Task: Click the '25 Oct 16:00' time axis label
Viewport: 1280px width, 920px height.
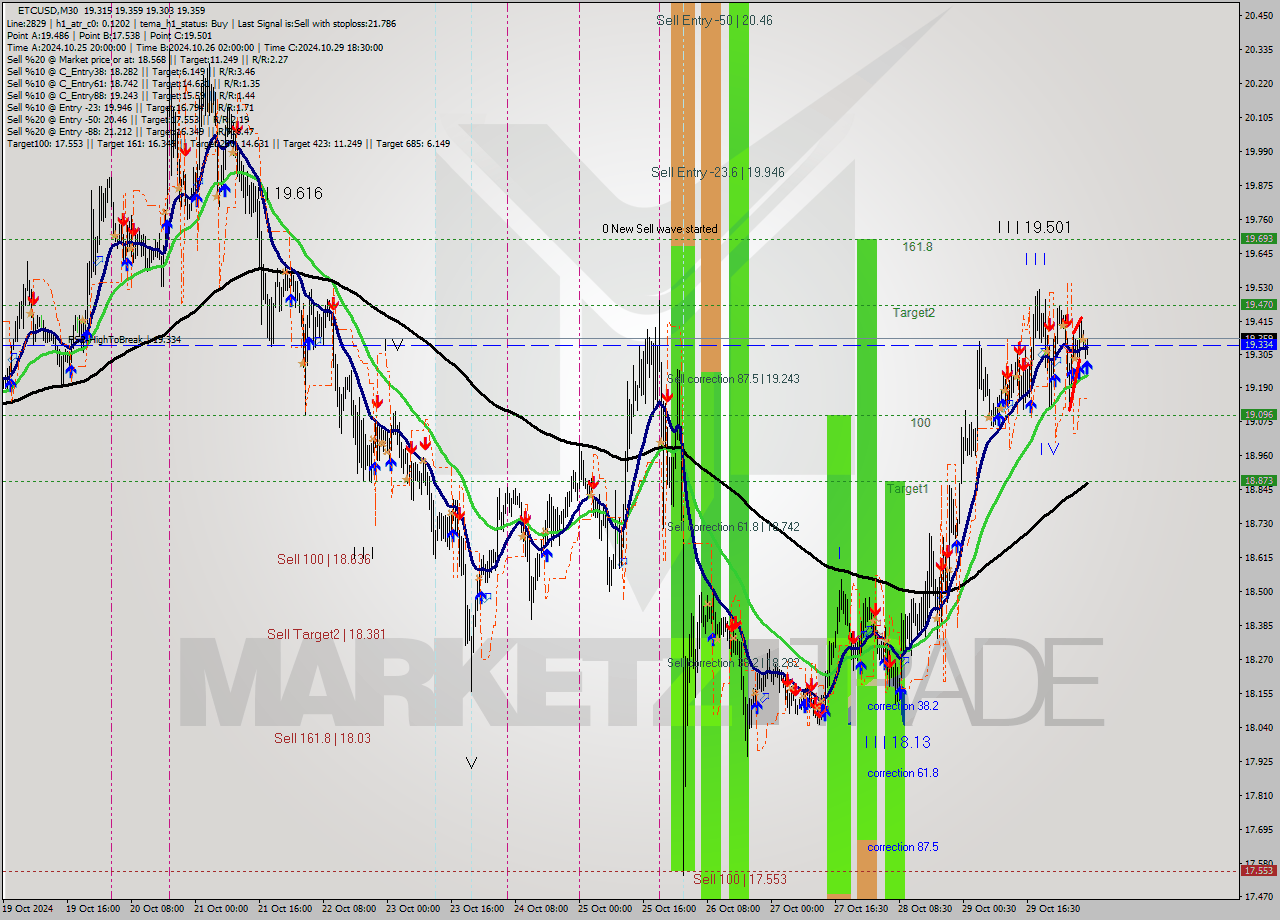Action: pos(668,909)
